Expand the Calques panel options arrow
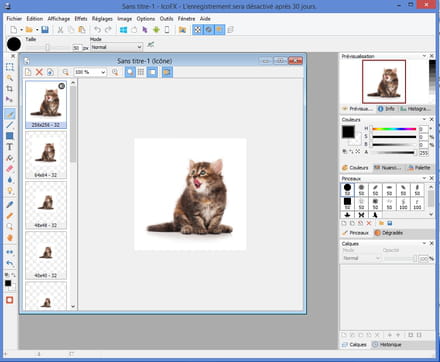The height and width of the screenshot is (362, 440). (425, 243)
